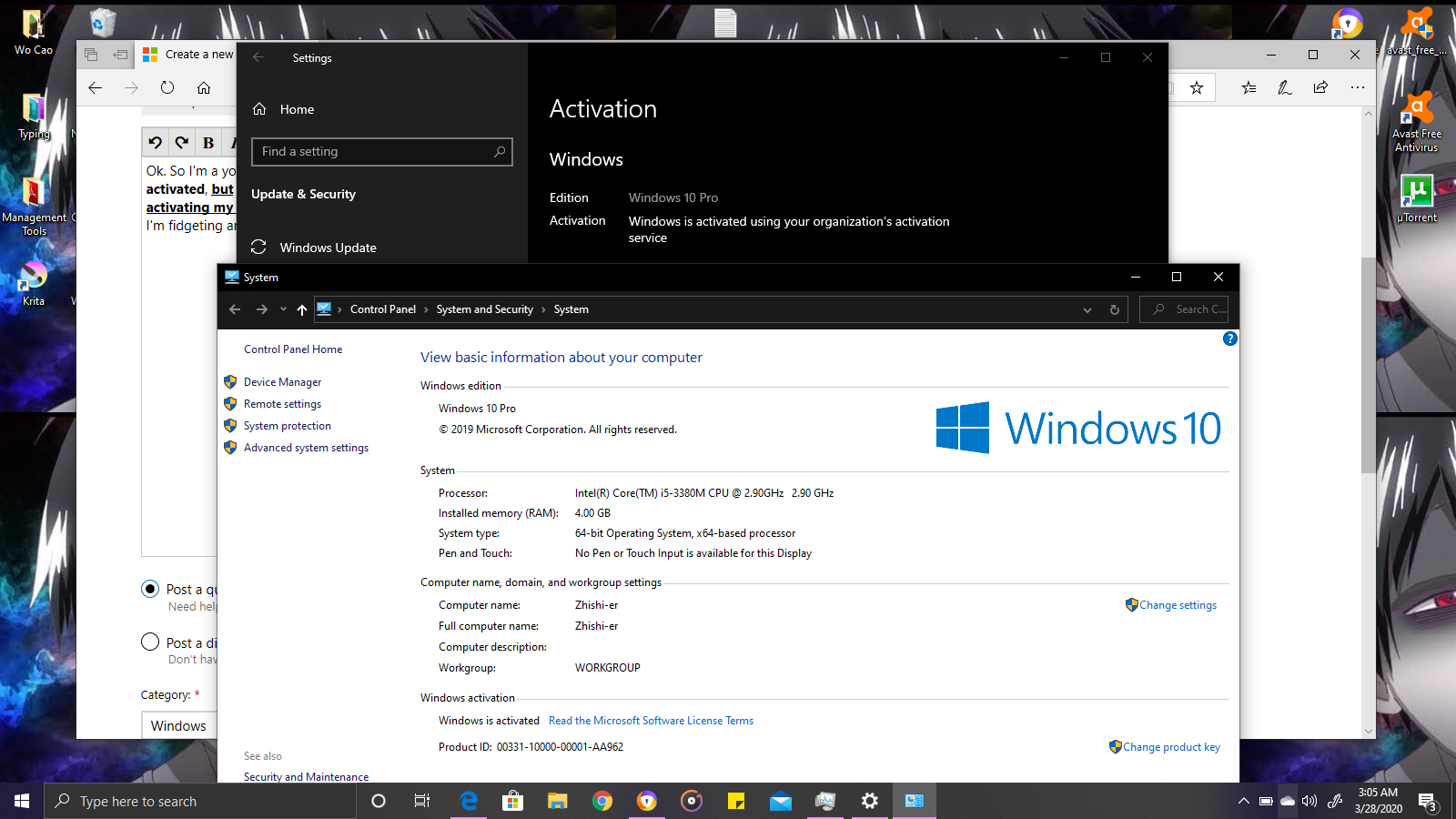Click Edge refresh button
The image size is (1456, 819).
(x=167, y=87)
